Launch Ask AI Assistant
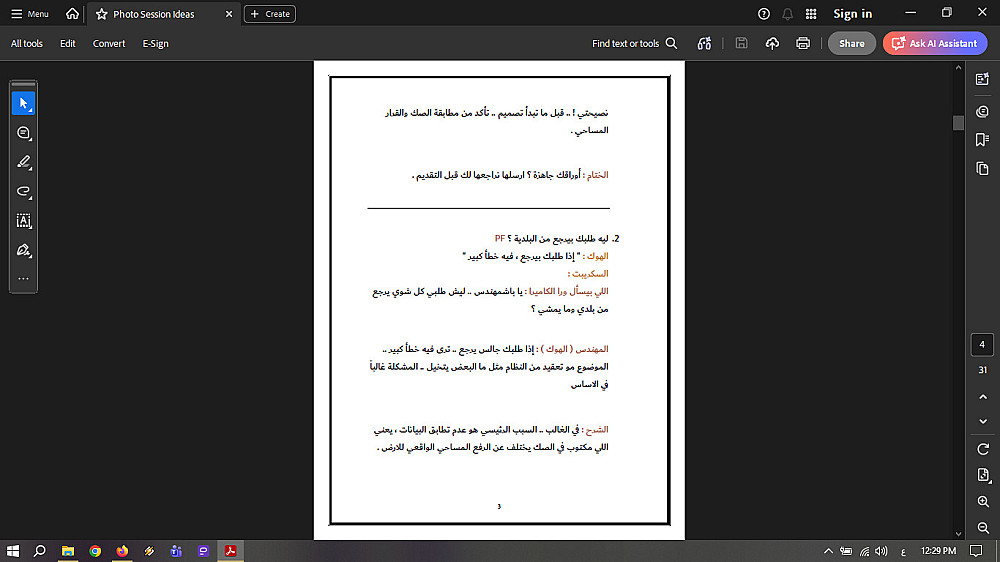The image size is (1000, 562). (935, 43)
